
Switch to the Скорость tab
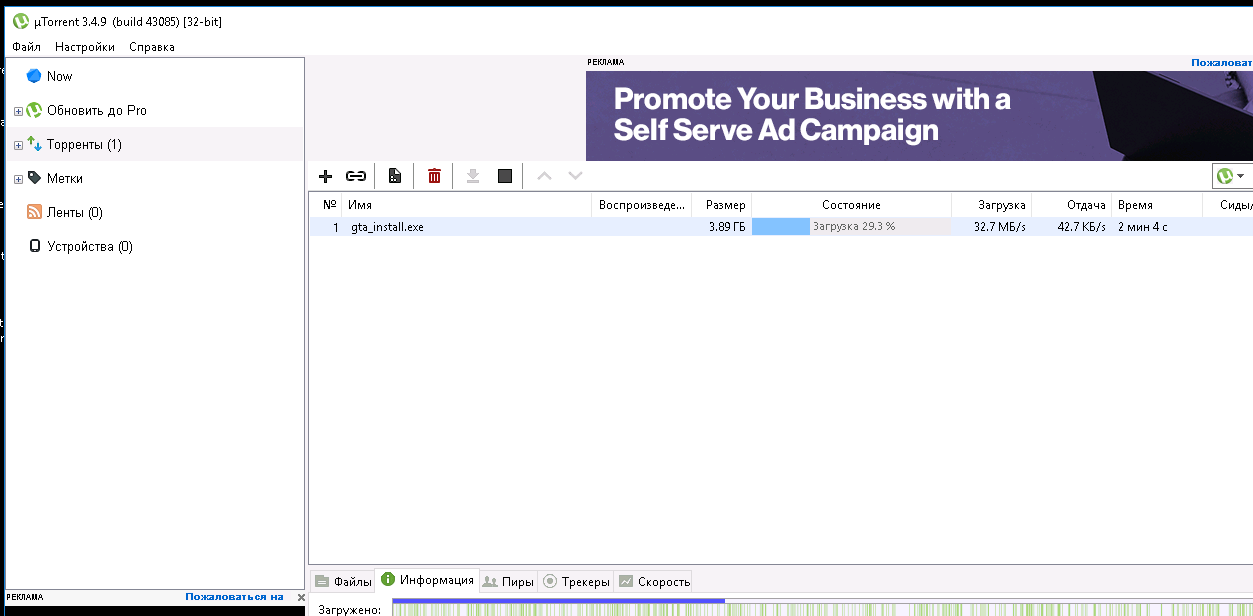click(653, 581)
